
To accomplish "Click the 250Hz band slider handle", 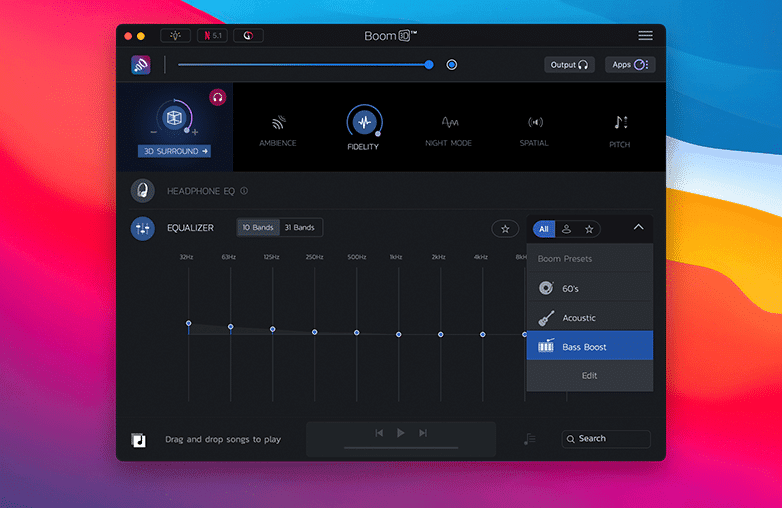I will coord(315,332).
